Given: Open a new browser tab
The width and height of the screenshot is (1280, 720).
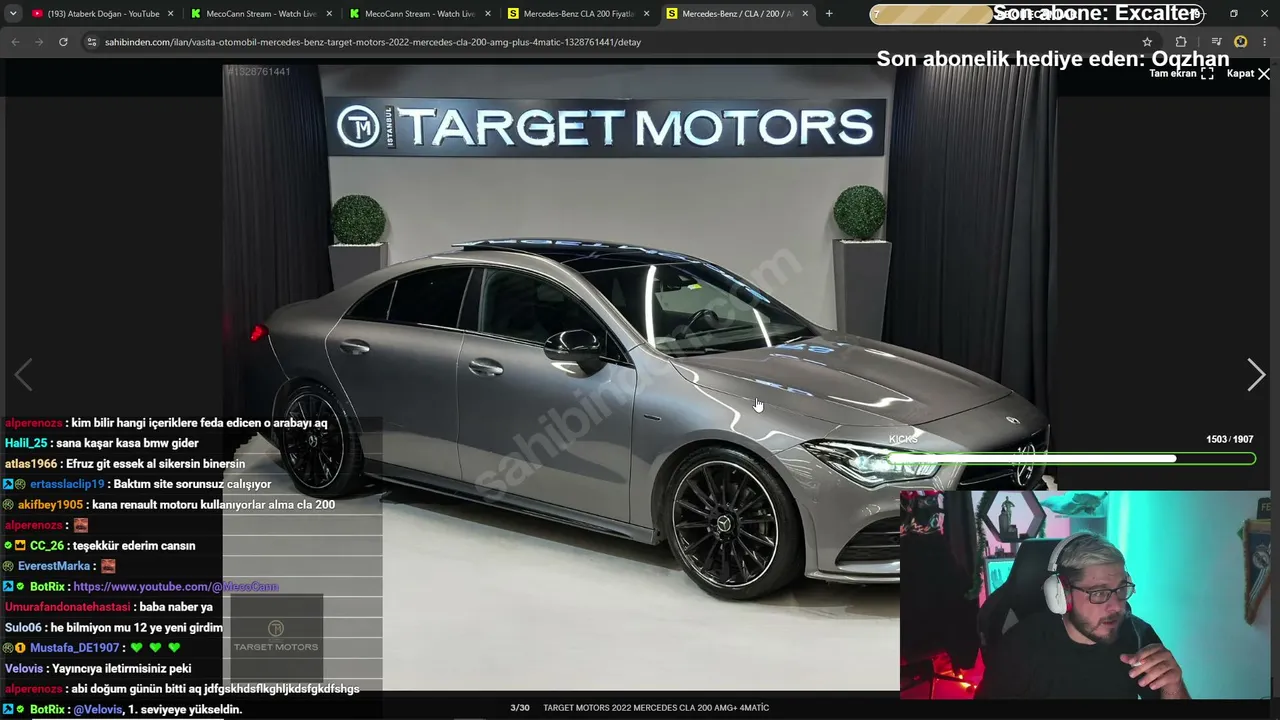Looking at the screenshot, I should tap(829, 14).
